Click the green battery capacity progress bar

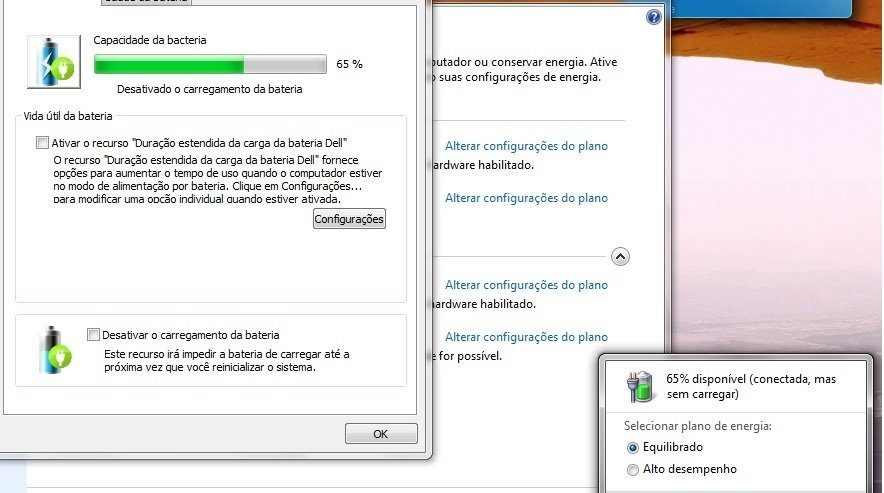coord(210,64)
